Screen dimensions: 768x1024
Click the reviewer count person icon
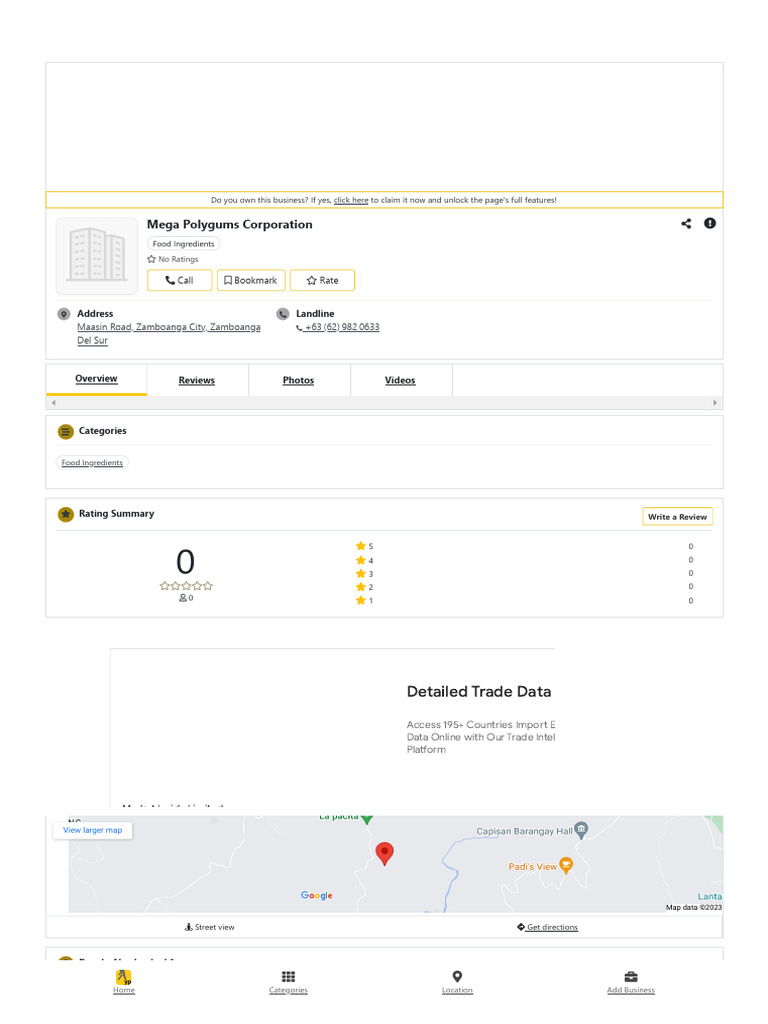coord(183,598)
